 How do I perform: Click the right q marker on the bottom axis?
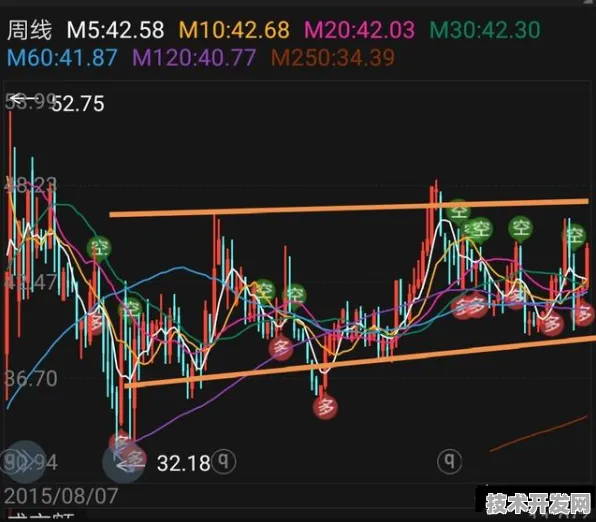(449, 462)
